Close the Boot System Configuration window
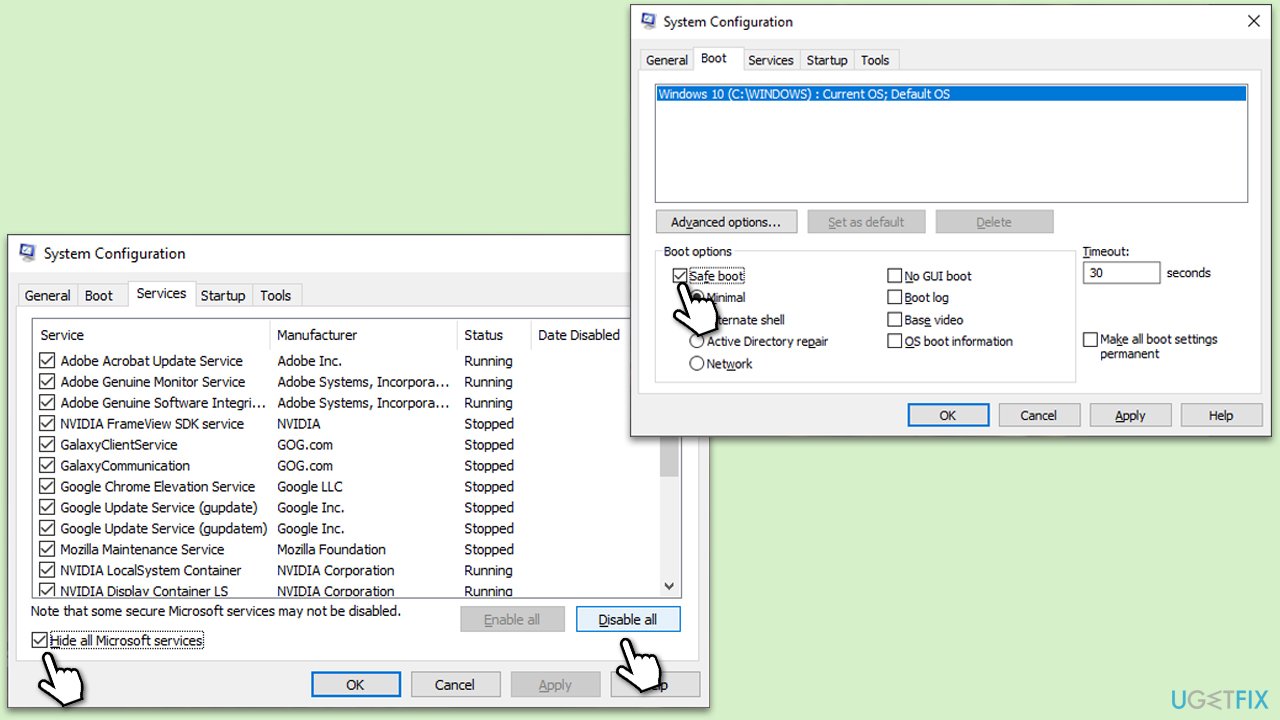Image resolution: width=1280 pixels, height=720 pixels. coord(1253,21)
